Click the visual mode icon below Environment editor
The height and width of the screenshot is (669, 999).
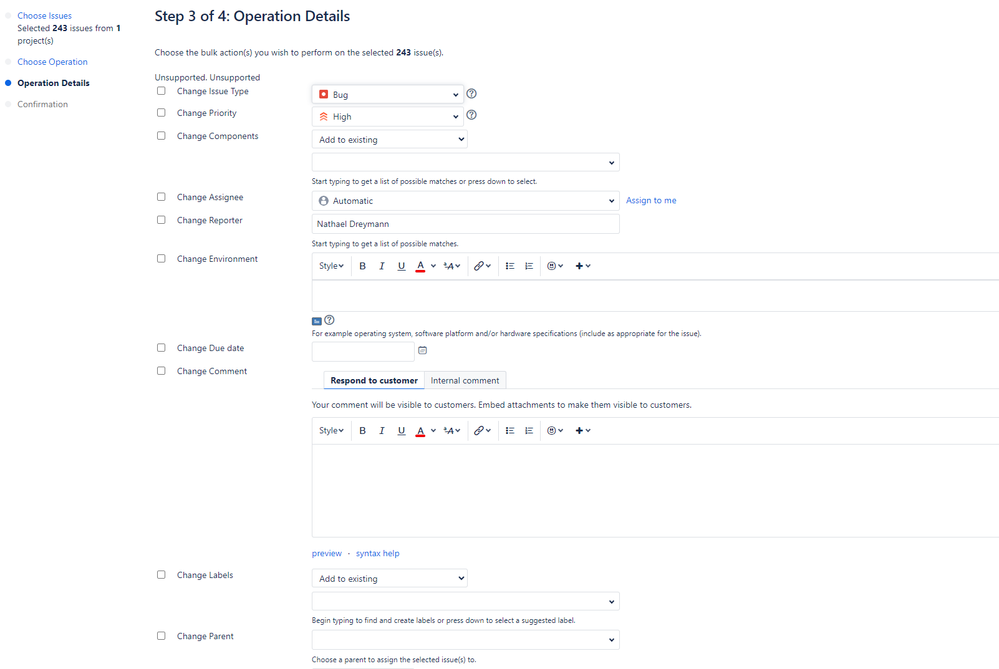click(317, 321)
